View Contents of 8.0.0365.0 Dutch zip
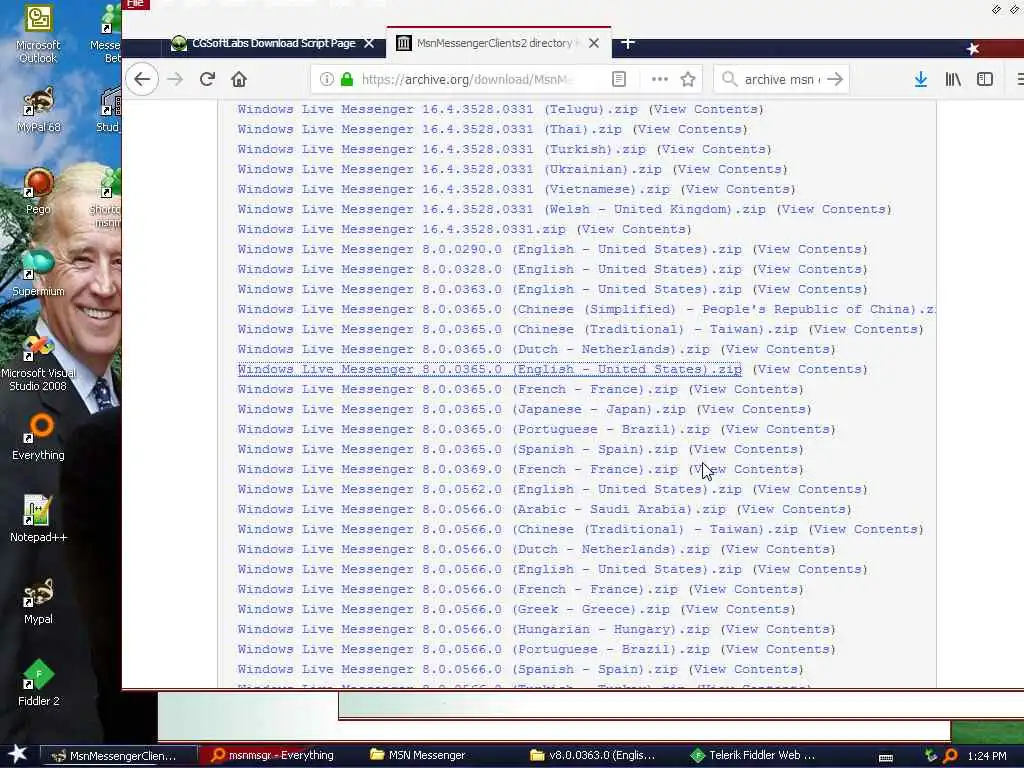This screenshot has height=768, width=1024. point(778,349)
